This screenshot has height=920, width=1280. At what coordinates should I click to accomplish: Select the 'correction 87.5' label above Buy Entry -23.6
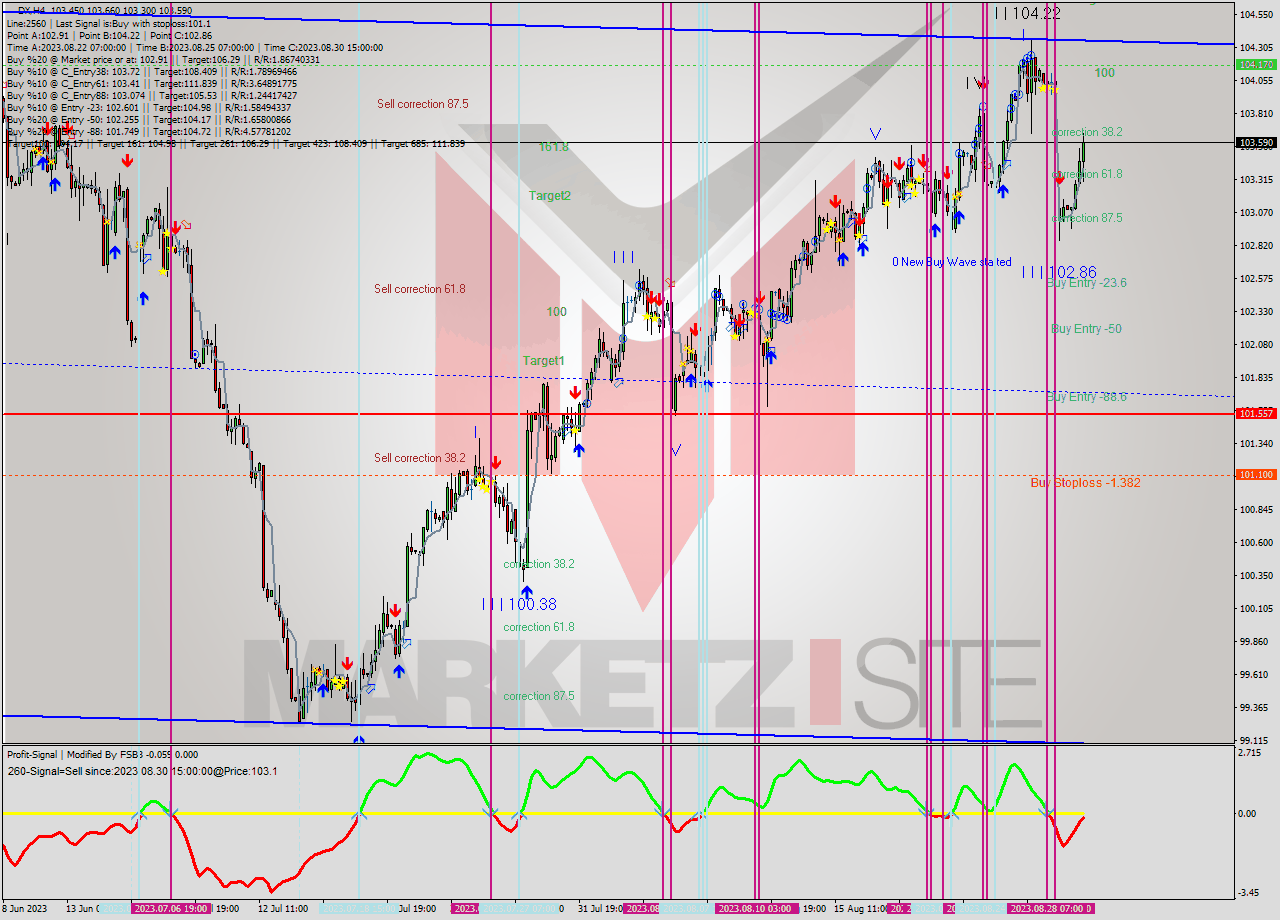tap(1087, 218)
